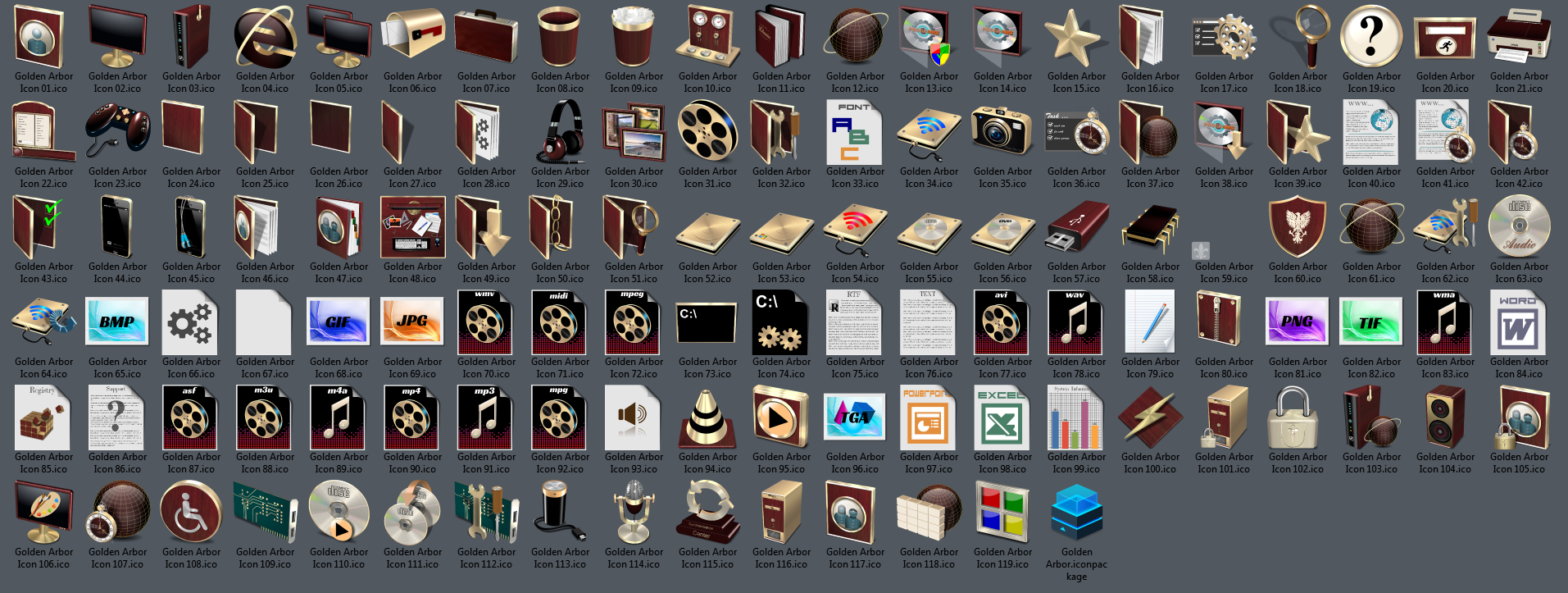1568x593 pixels.
Task: Click the pictures frames icon Icon 30.ico
Action: coord(634,132)
